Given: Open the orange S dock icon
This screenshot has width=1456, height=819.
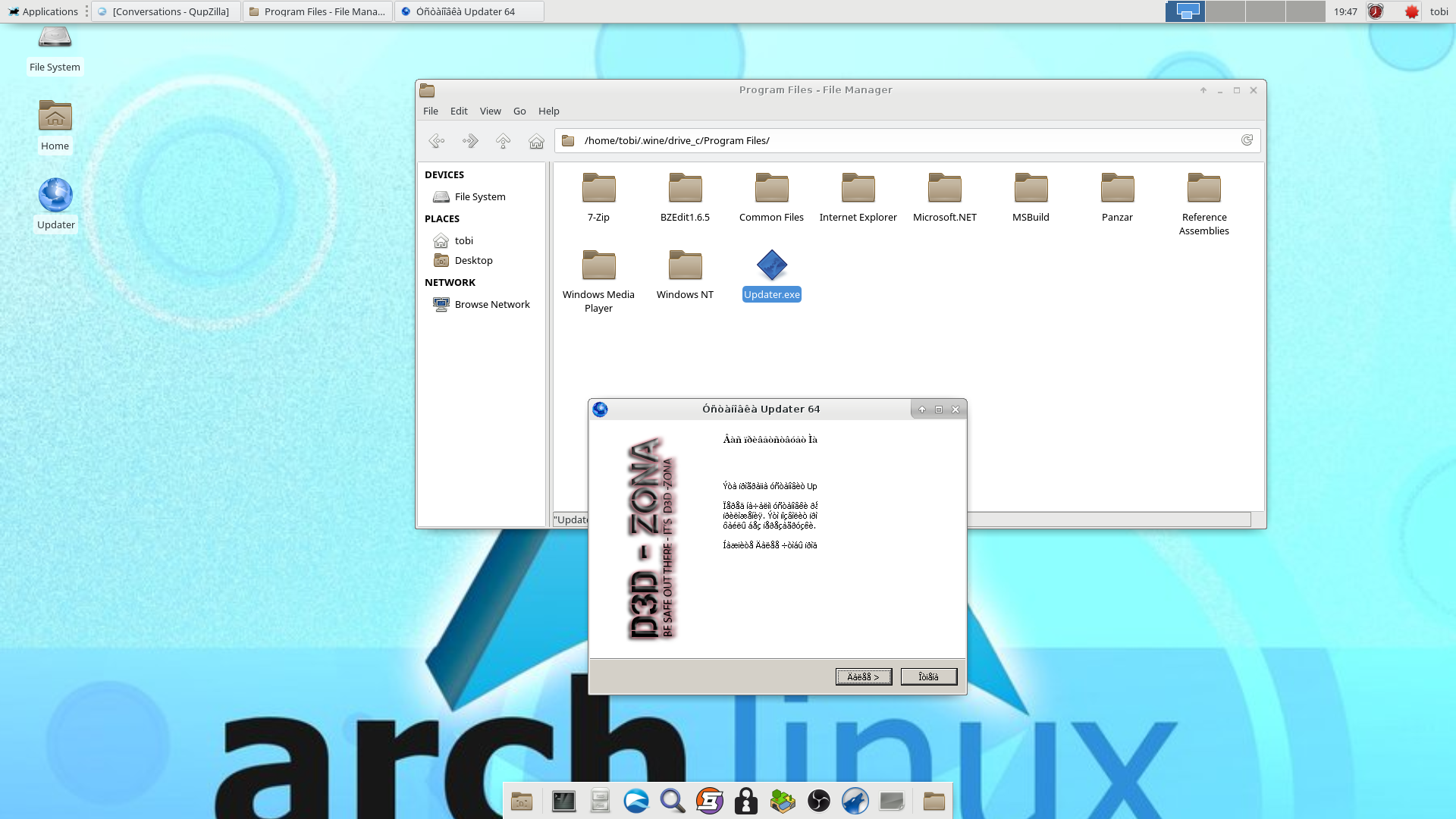Looking at the screenshot, I should 710,801.
